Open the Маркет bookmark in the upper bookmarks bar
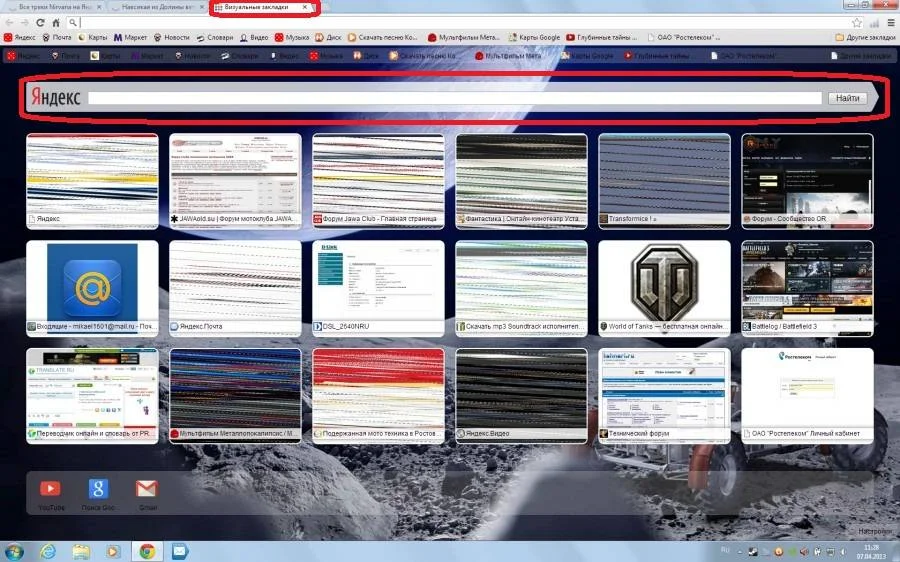The width and height of the screenshot is (900, 562). tap(130, 37)
